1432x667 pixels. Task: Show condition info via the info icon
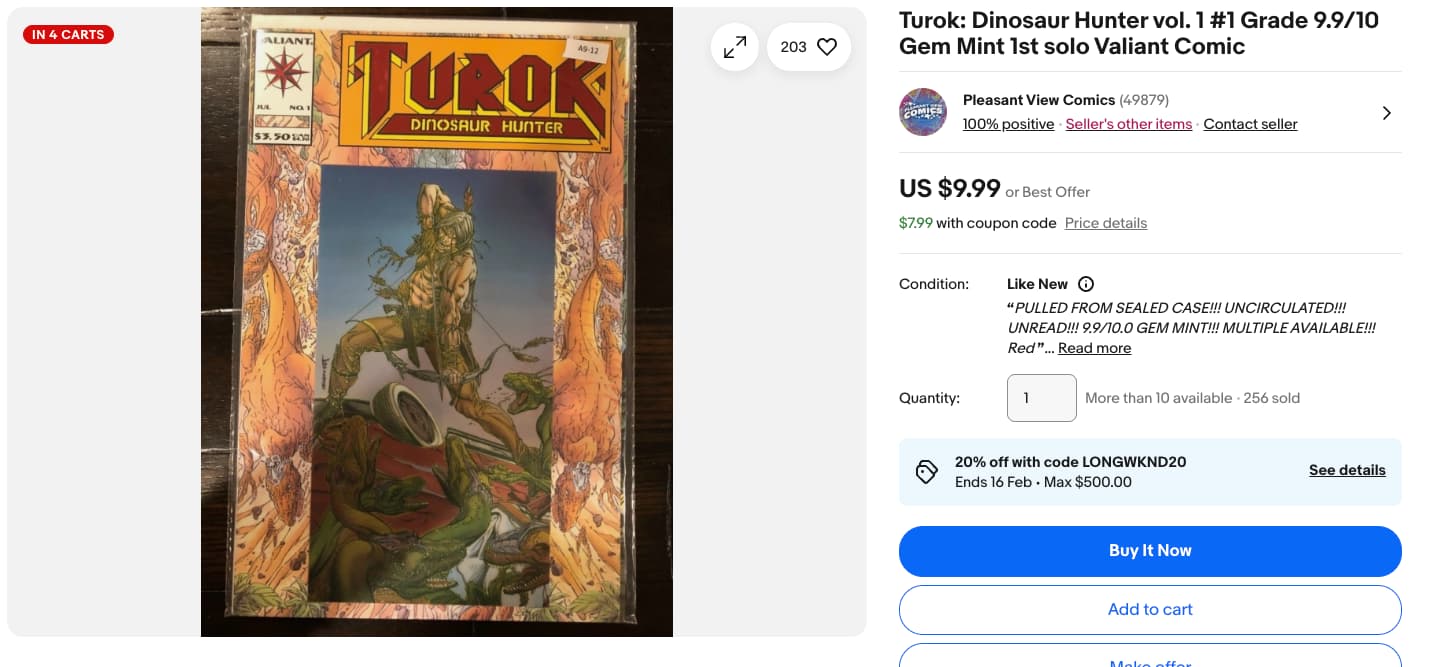tap(1086, 284)
